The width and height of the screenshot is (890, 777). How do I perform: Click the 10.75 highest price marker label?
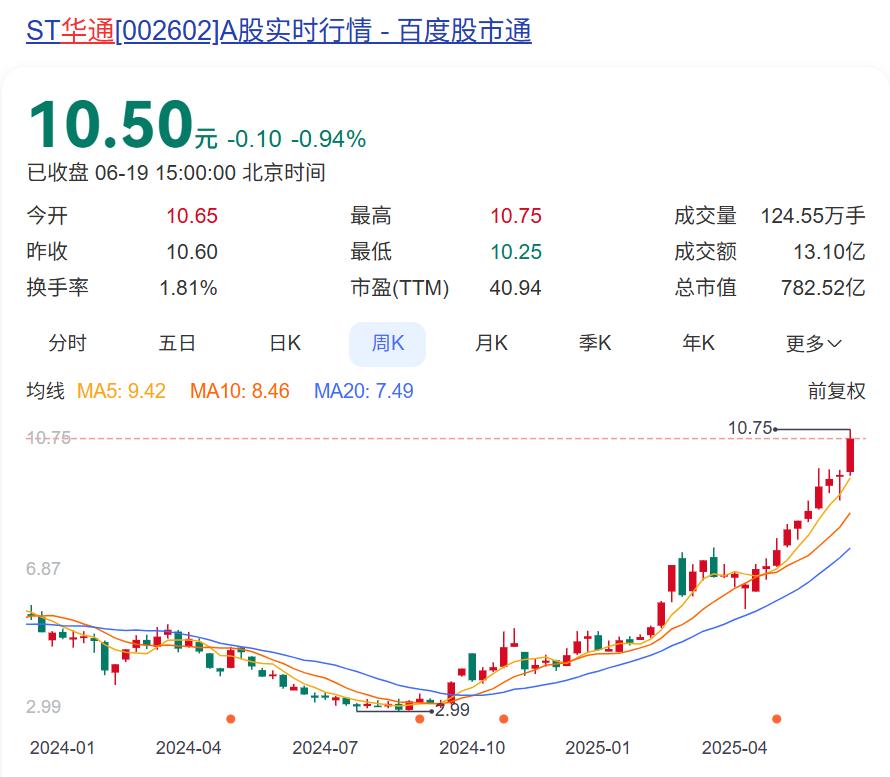click(x=750, y=428)
